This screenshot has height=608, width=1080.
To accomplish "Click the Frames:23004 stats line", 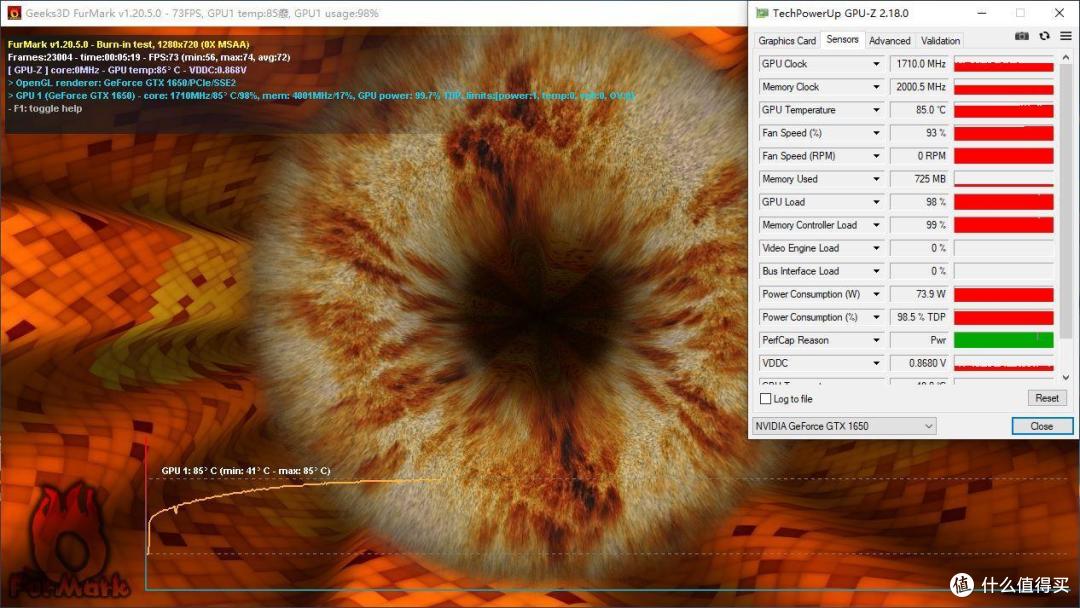I will pyautogui.click(x=149, y=57).
